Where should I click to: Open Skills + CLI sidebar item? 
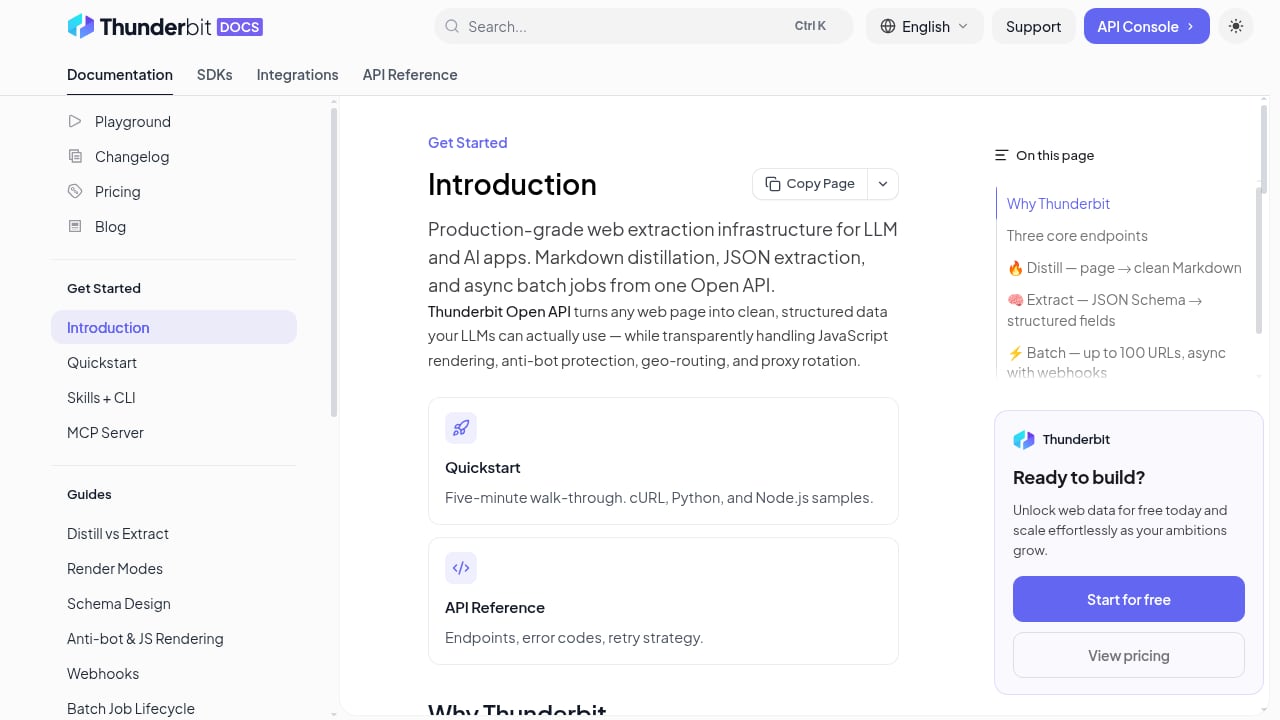(x=174, y=397)
